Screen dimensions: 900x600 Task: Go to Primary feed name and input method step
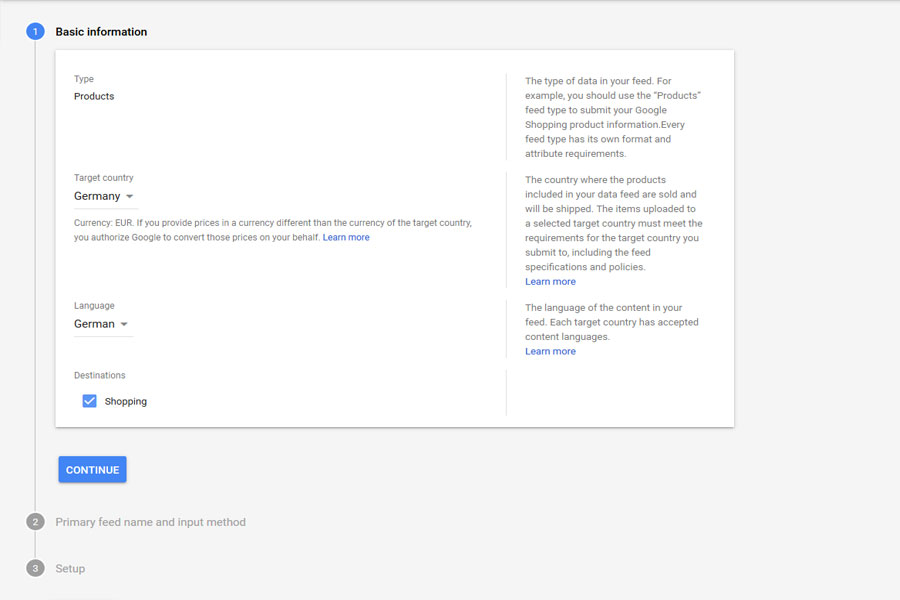pyautogui.click(x=150, y=522)
